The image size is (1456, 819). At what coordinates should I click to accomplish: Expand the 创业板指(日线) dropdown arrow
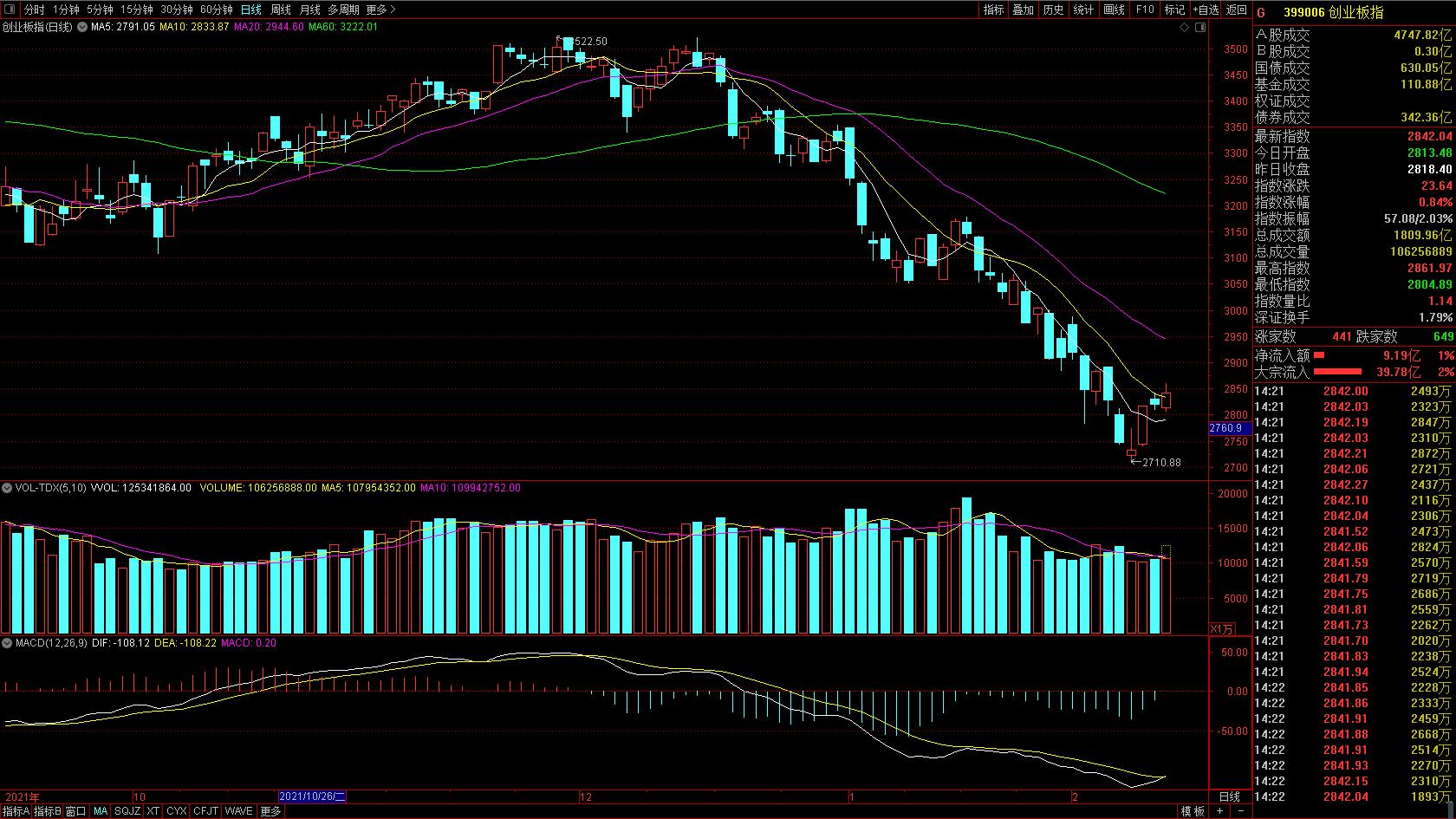click(x=82, y=27)
